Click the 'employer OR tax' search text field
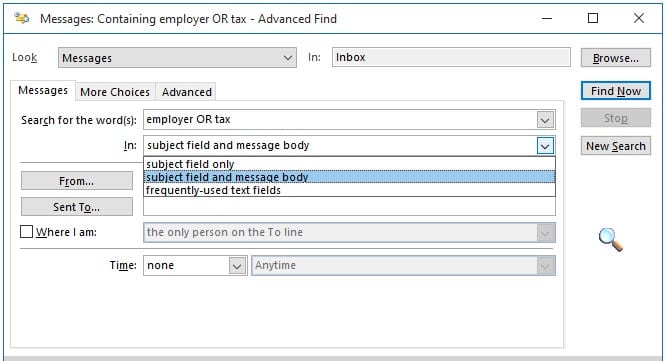The width and height of the screenshot is (666, 361). click(340, 120)
